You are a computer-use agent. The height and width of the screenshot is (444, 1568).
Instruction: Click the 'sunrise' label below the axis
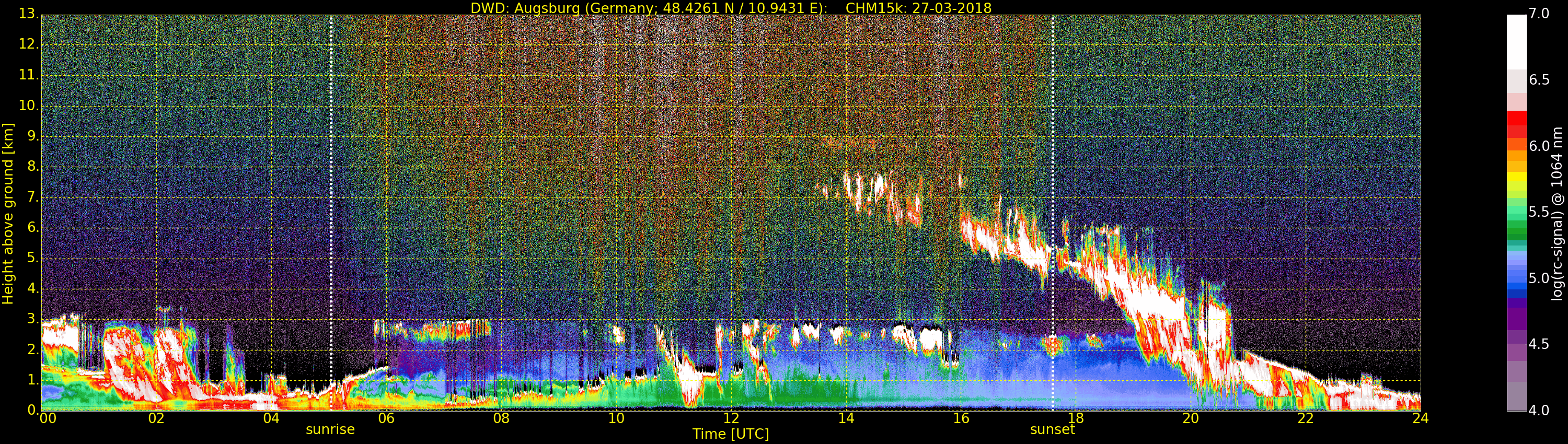click(x=330, y=429)
